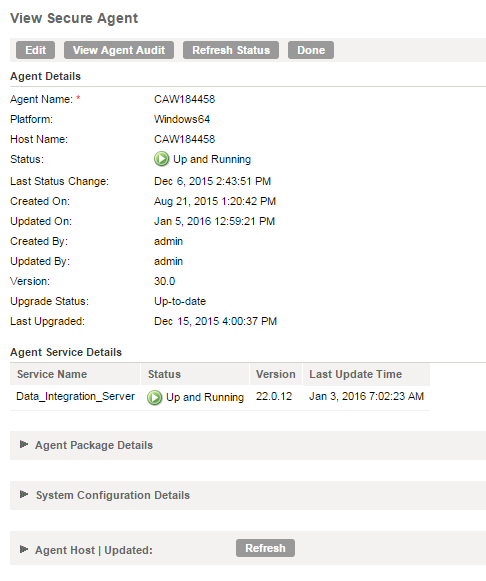
Task: Expand the Agent Package Details section
Action: (94, 445)
